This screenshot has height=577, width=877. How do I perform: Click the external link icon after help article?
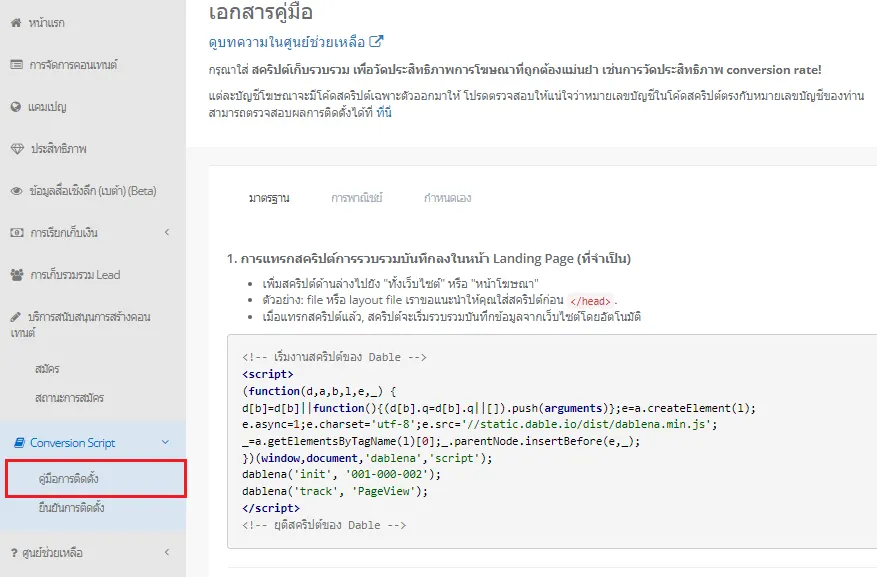(376, 41)
